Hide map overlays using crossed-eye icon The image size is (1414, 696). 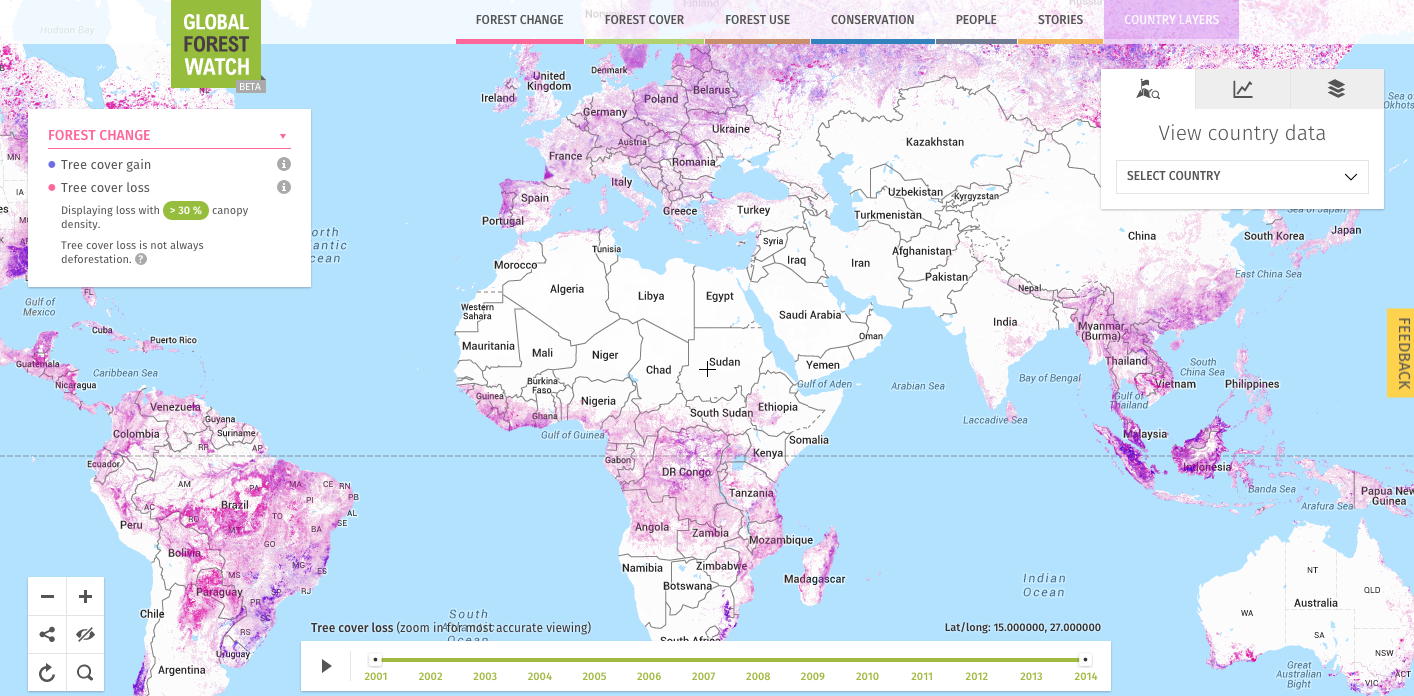click(85, 634)
